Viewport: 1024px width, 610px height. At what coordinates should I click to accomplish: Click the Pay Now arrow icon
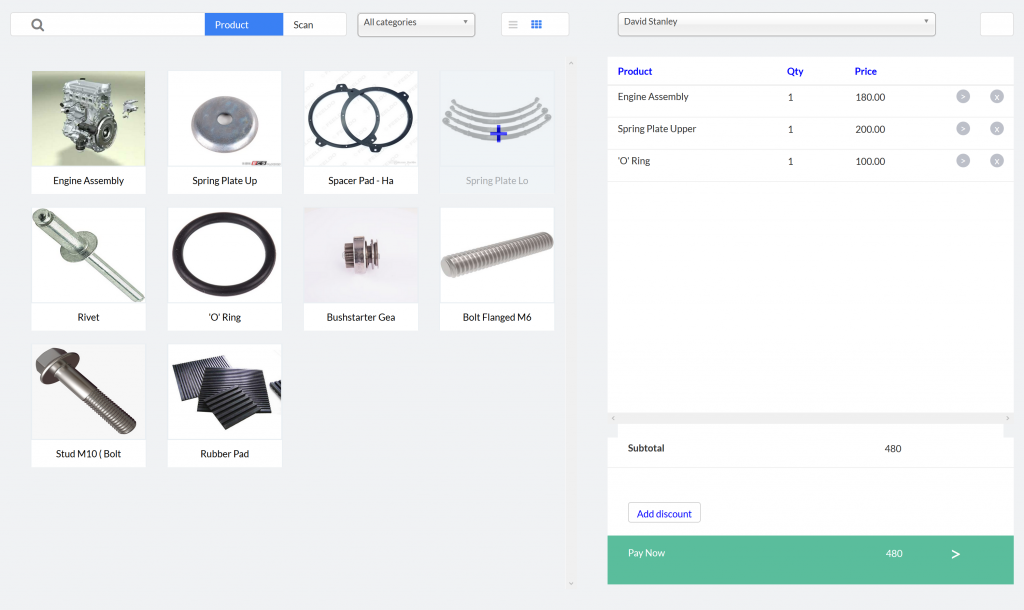pos(955,554)
